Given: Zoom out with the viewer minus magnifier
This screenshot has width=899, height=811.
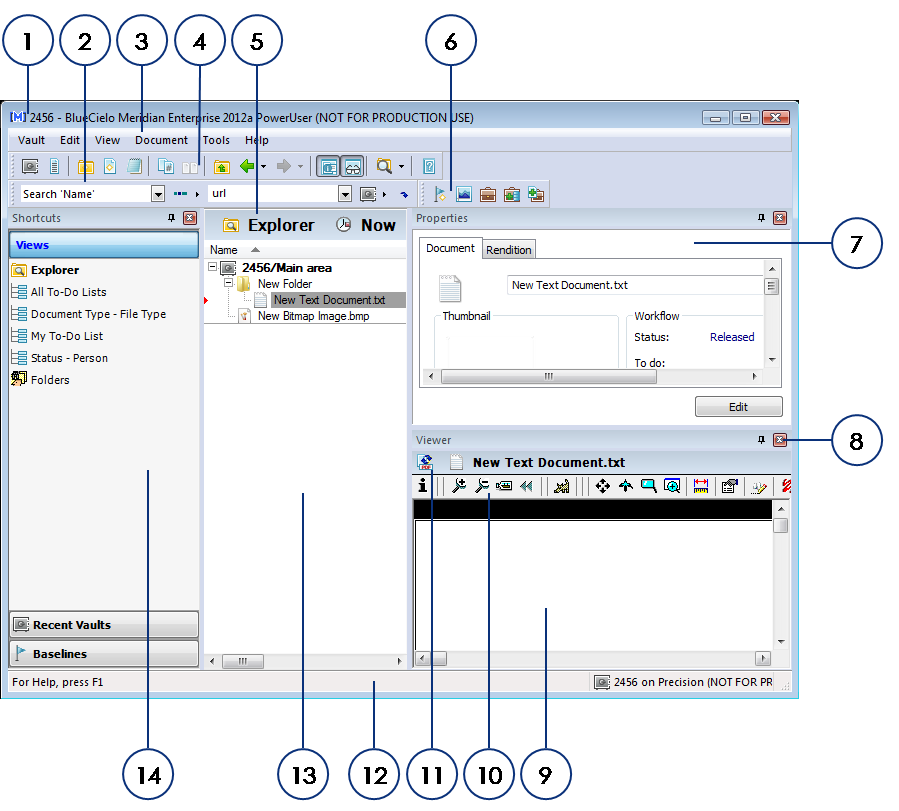Looking at the screenshot, I should point(482,486).
